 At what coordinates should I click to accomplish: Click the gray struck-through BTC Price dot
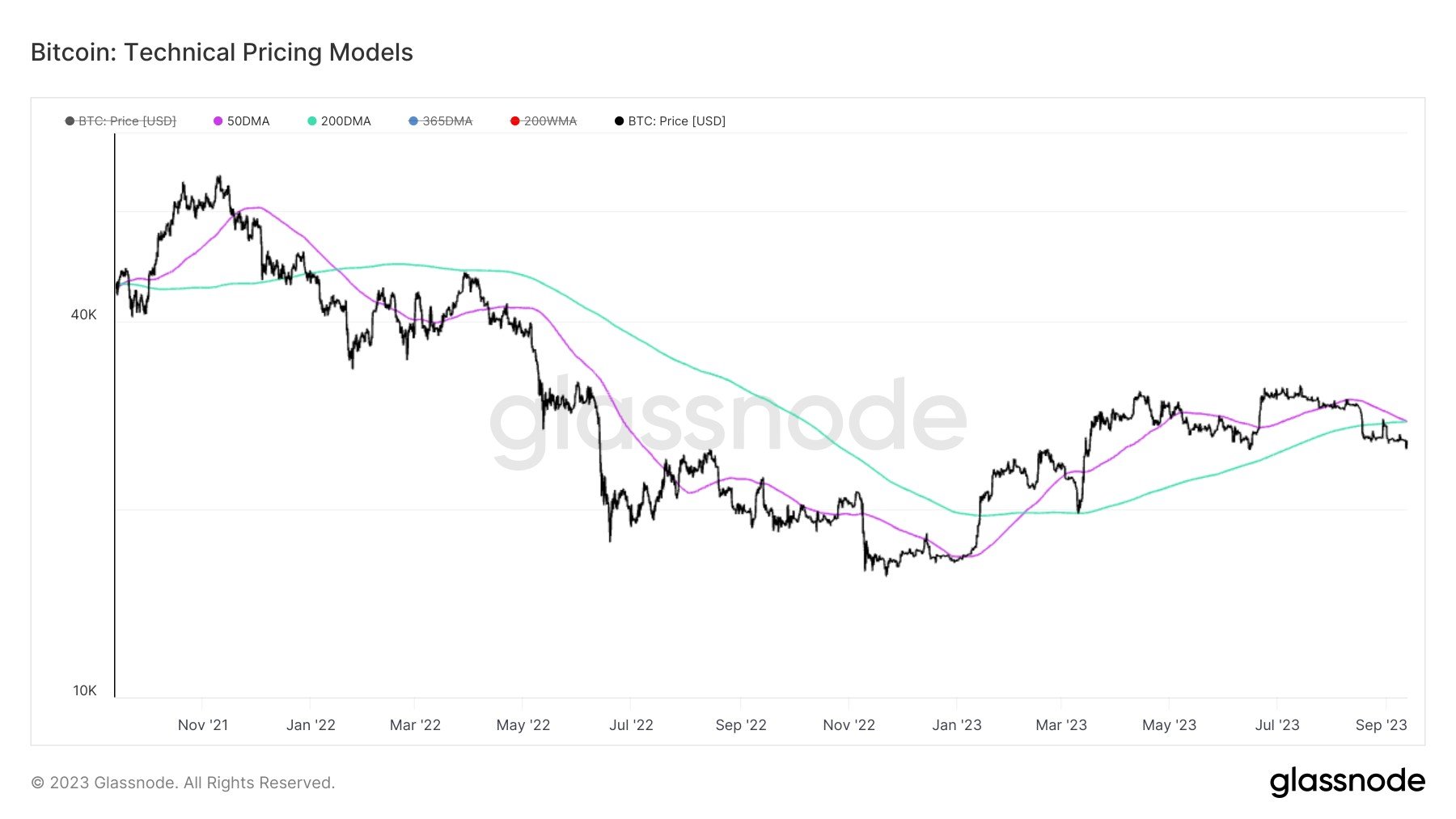pos(70,121)
